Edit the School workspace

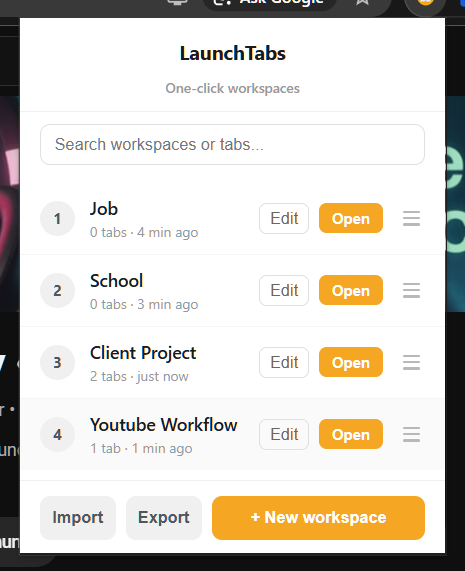(284, 291)
